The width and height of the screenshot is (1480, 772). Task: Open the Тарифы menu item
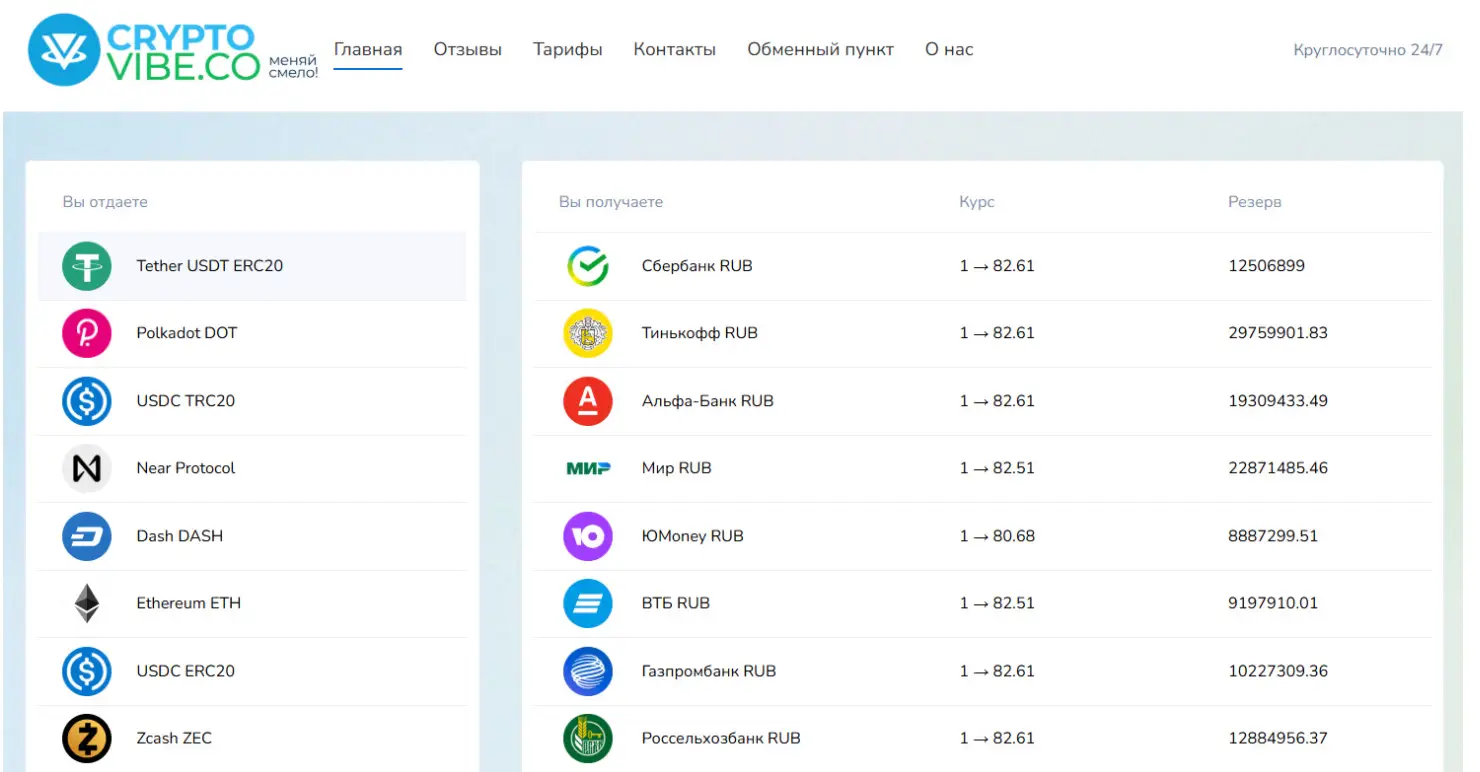568,50
